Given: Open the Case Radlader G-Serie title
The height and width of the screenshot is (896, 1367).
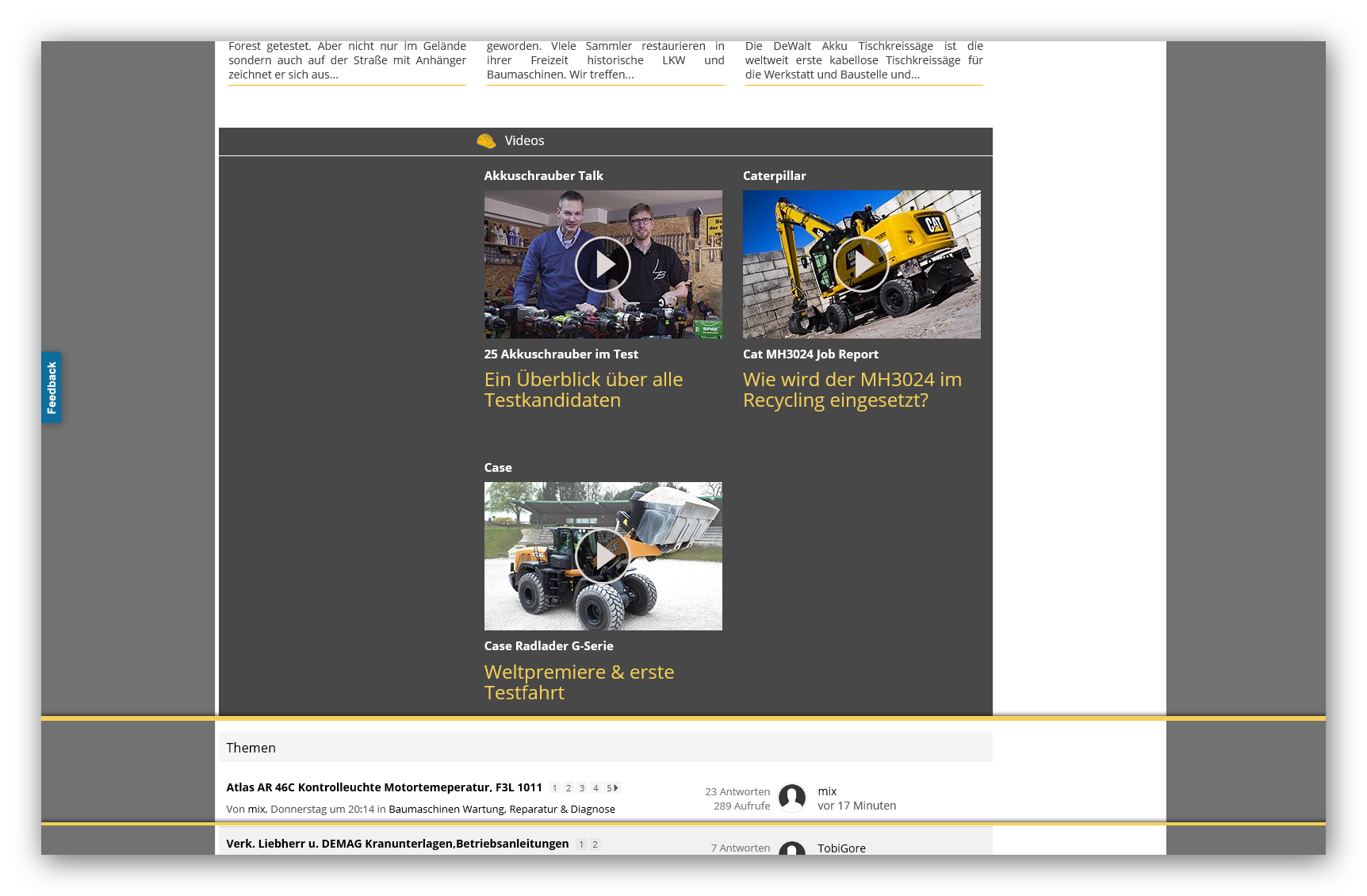Looking at the screenshot, I should (x=549, y=645).
